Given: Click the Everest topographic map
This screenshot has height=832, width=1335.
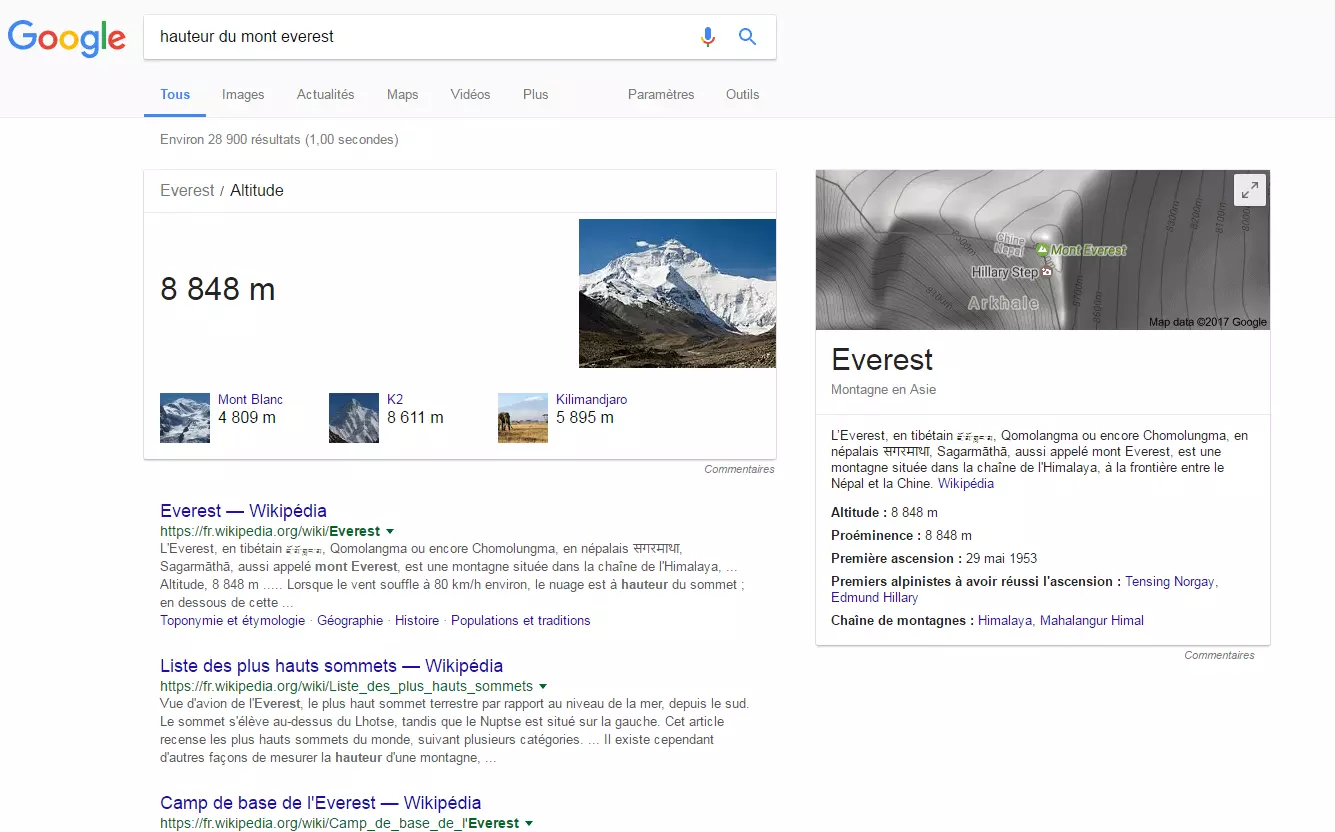Looking at the screenshot, I should [1043, 250].
